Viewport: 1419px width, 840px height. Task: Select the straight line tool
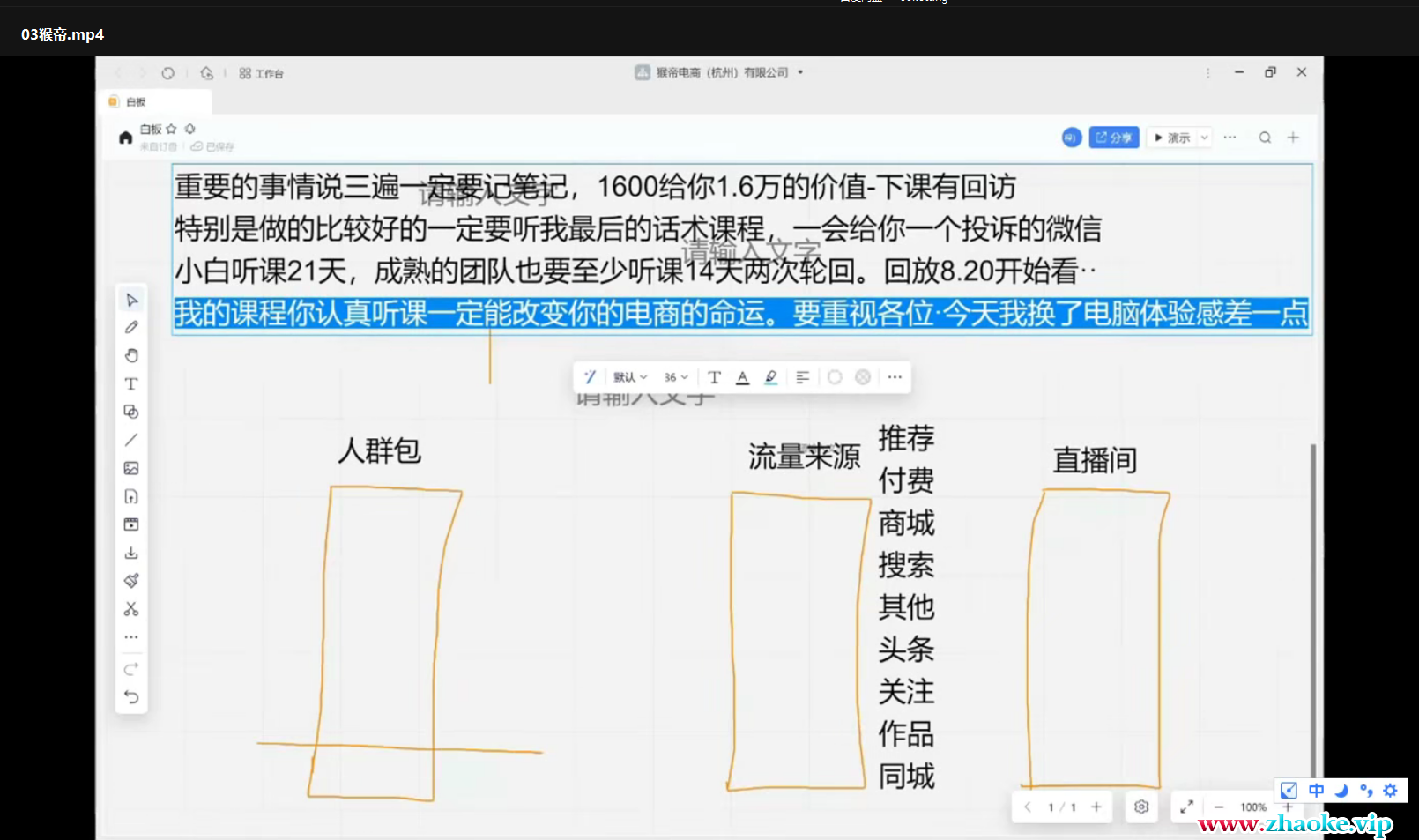point(131,440)
